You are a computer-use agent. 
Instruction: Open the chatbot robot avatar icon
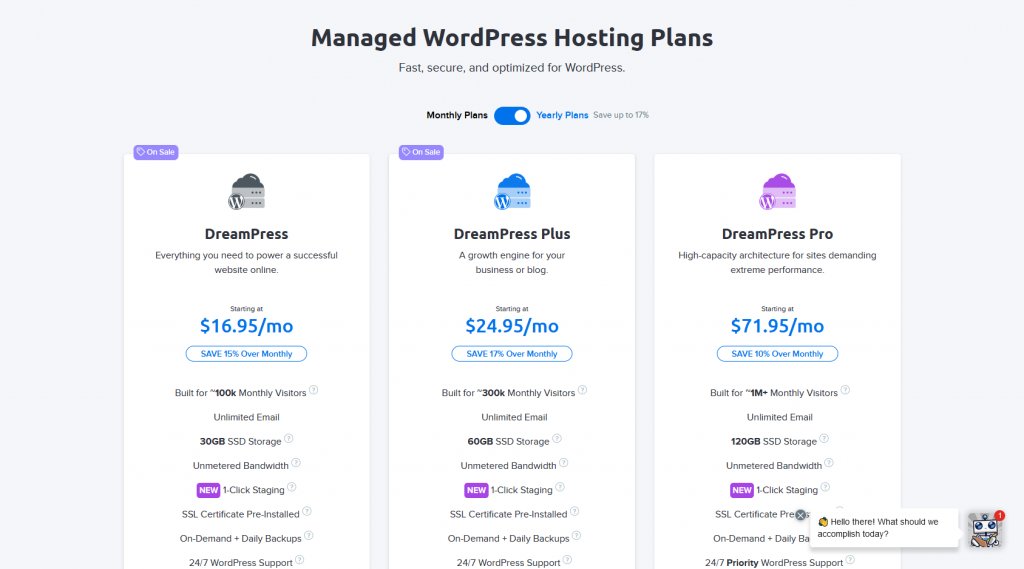tap(985, 529)
